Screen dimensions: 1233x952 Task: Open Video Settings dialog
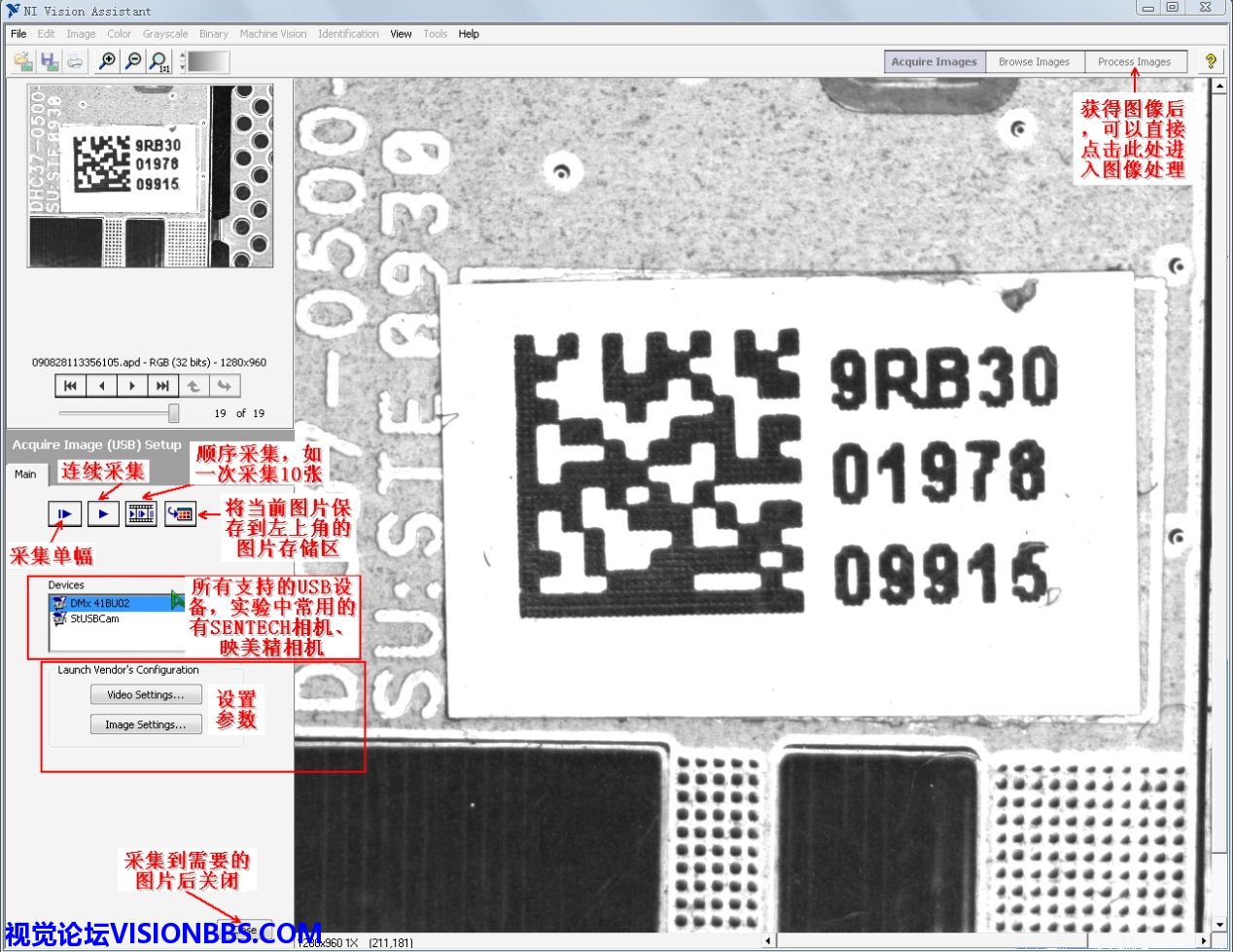[146, 694]
